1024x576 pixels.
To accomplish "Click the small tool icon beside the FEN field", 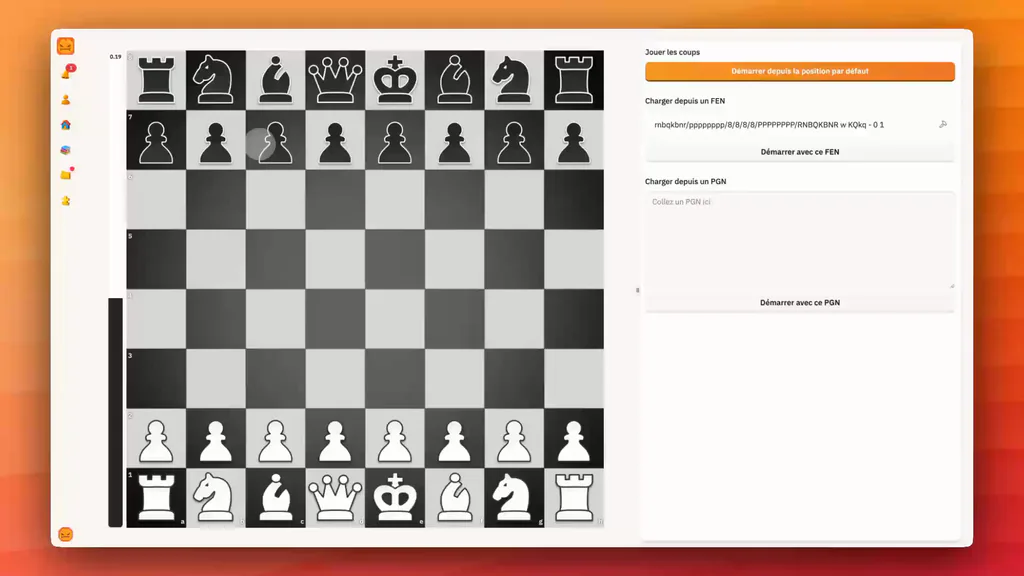I will [943, 125].
